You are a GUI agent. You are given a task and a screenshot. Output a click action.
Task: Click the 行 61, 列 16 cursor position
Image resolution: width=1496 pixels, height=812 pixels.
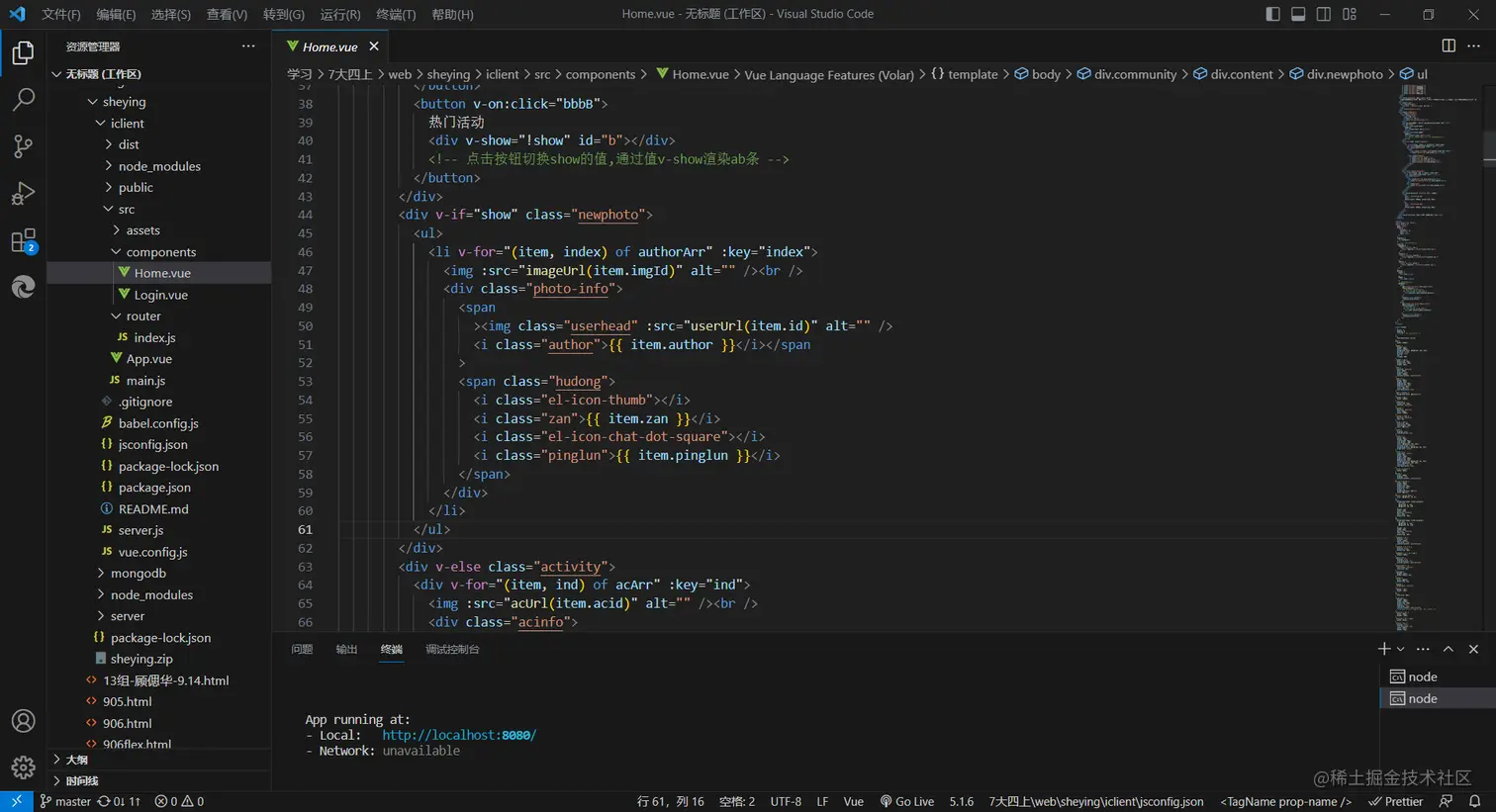point(670,801)
